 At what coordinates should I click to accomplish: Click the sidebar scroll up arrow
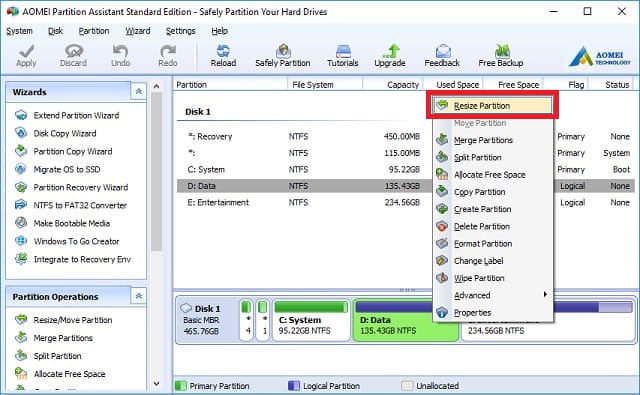[156, 87]
